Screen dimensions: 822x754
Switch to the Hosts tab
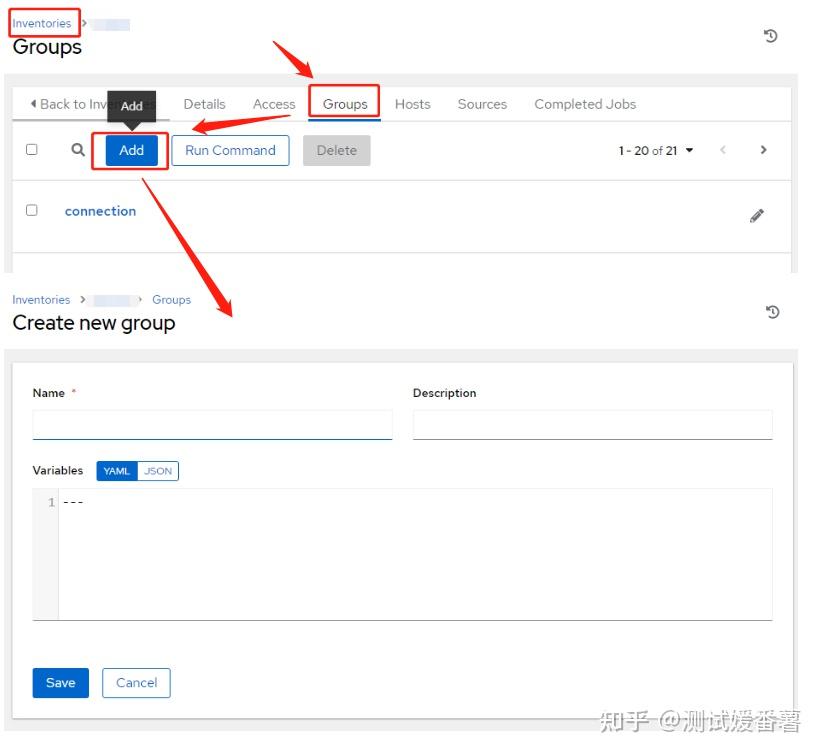[412, 104]
